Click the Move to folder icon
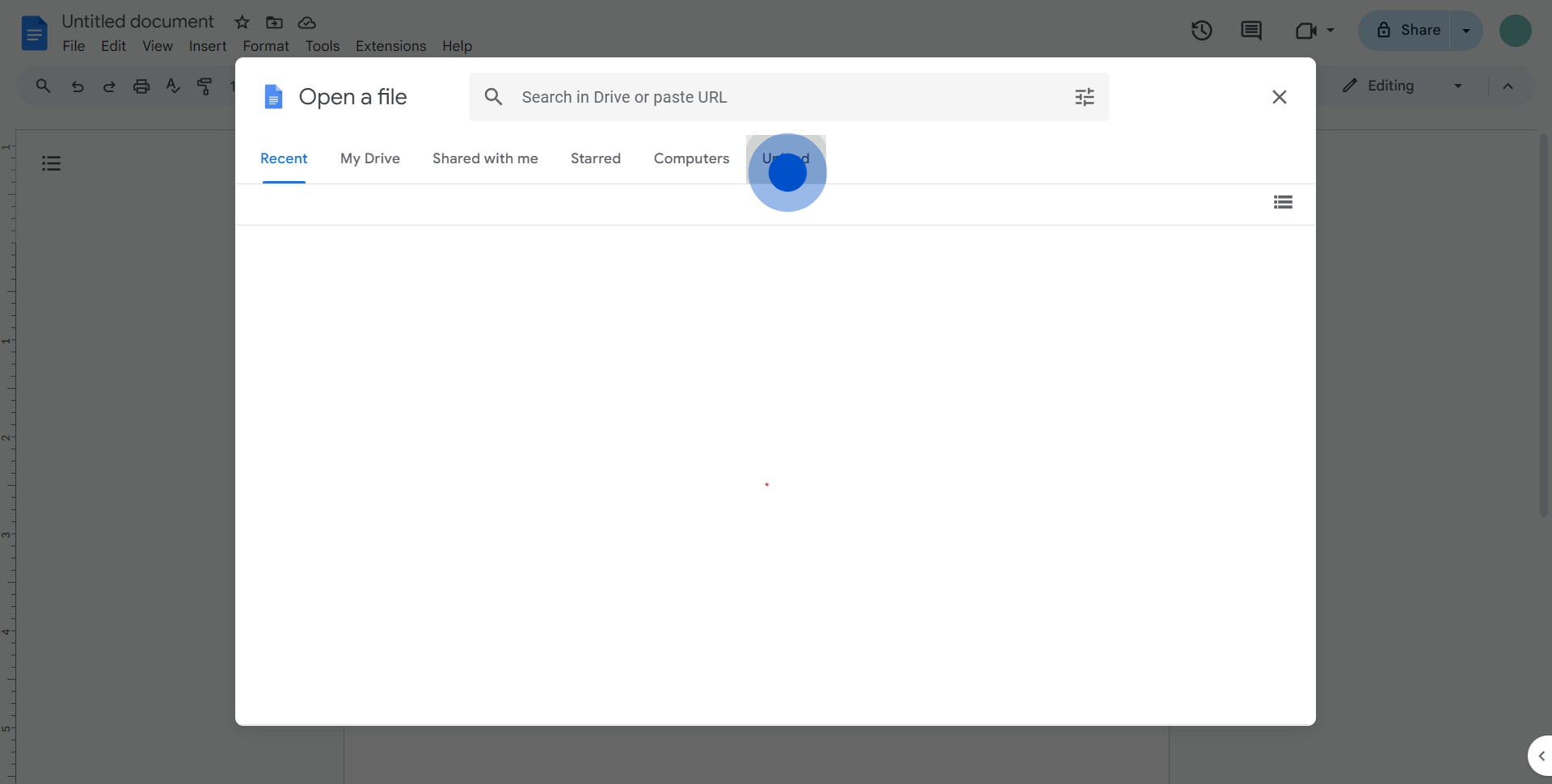1552x784 pixels. point(274,23)
